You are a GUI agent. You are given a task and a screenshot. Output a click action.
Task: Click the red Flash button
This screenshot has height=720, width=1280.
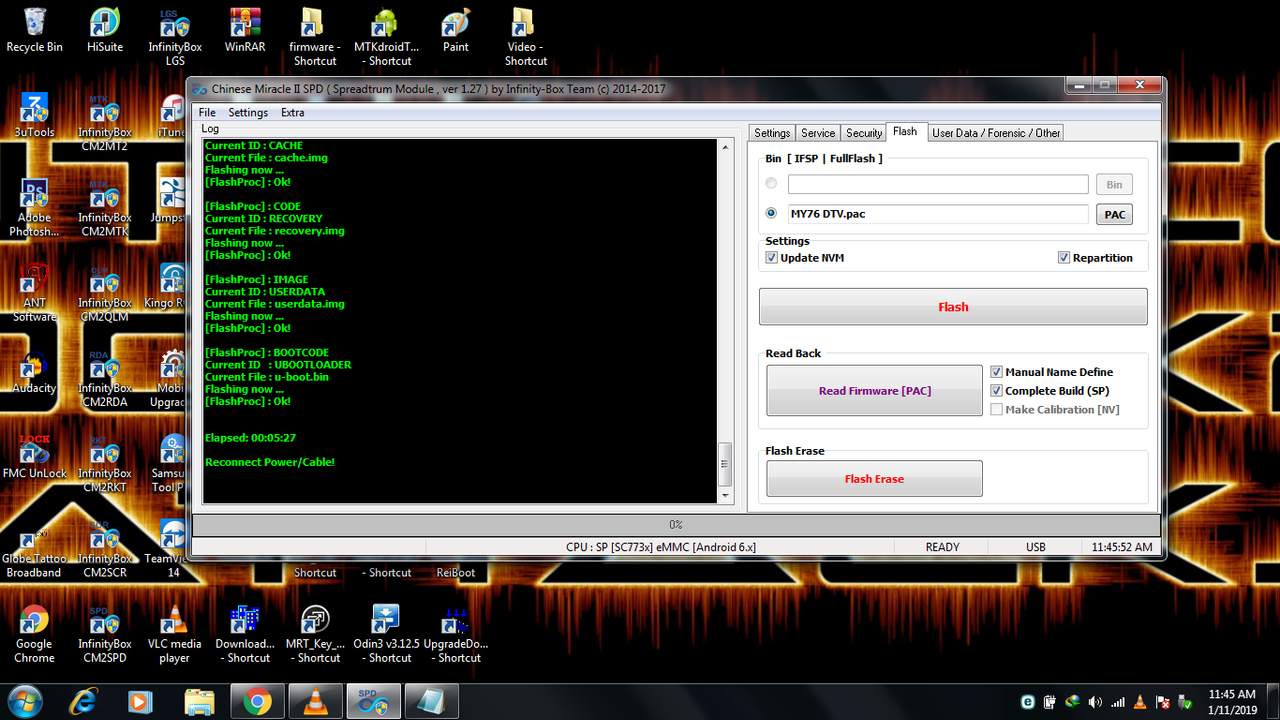(x=953, y=307)
